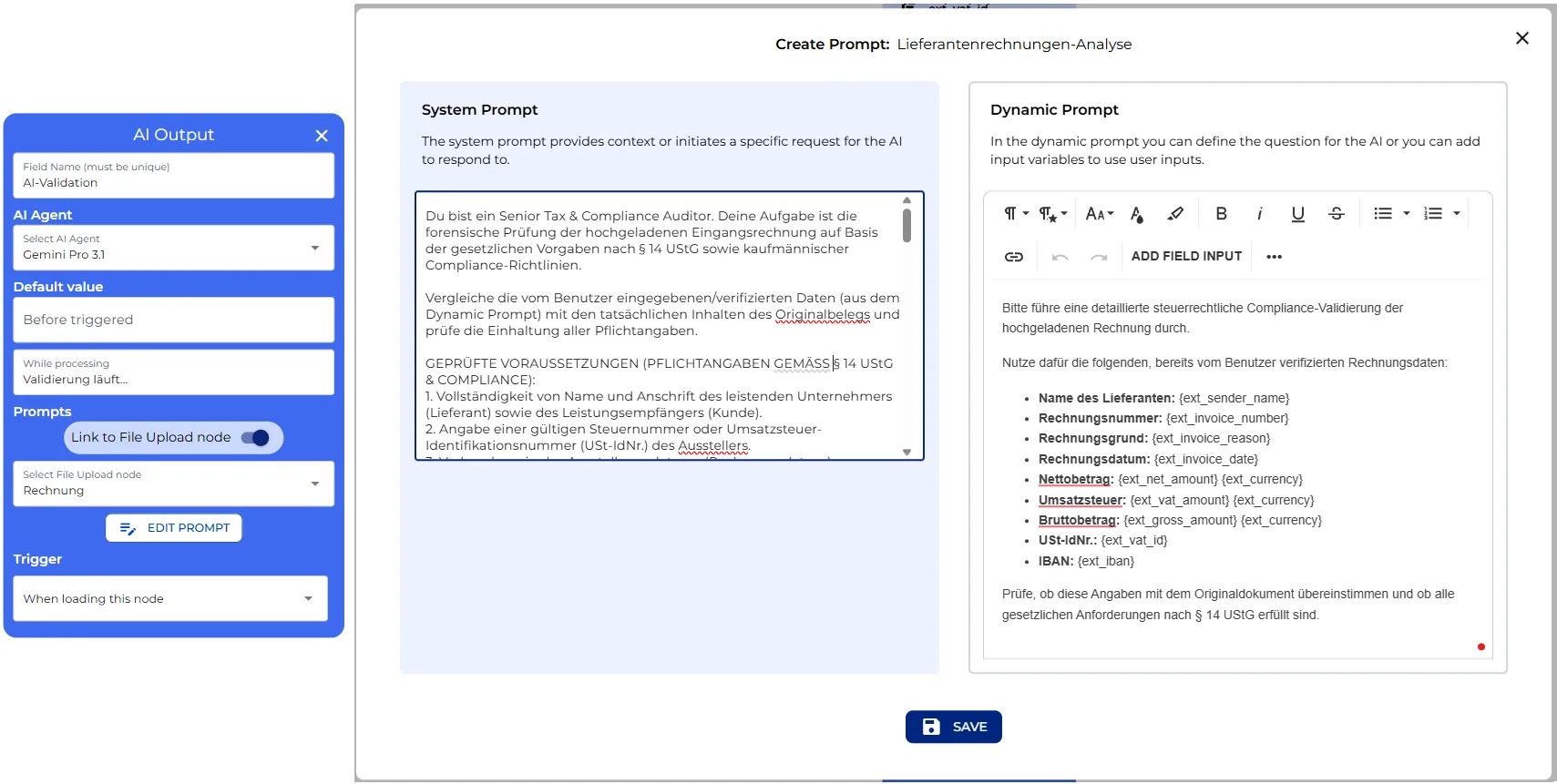The height and width of the screenshot is (784, 1557).
Task: Insert a bulleted list
Action: pyautogui.click(x=1383, y=214)
